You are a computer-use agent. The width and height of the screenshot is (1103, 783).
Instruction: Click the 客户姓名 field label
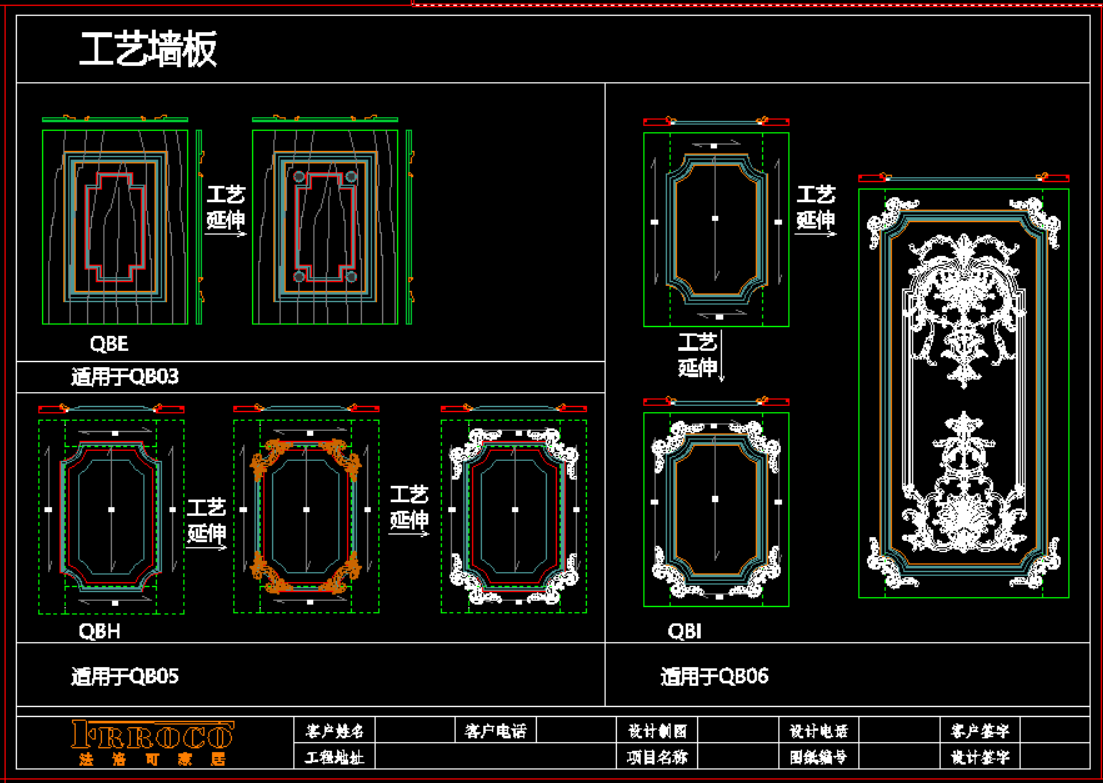[x=335, y=731]
